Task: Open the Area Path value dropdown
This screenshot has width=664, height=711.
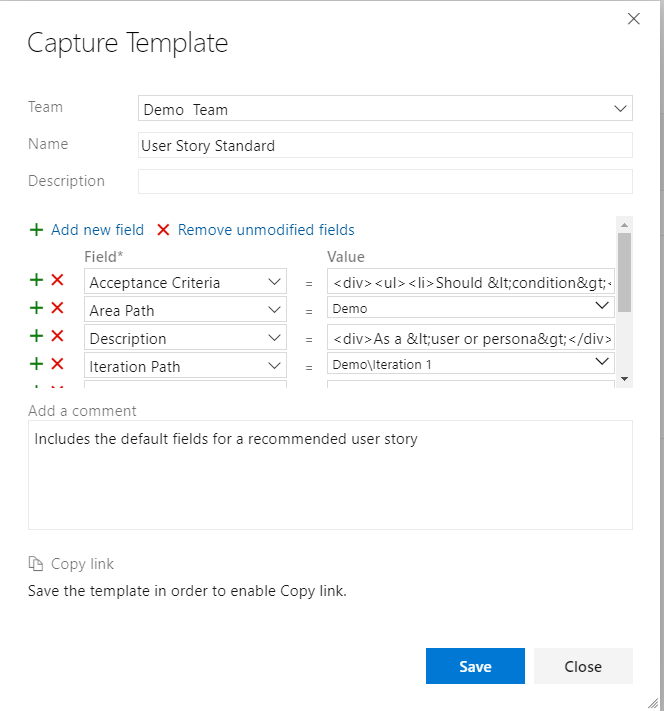Action: coord(602,306)
